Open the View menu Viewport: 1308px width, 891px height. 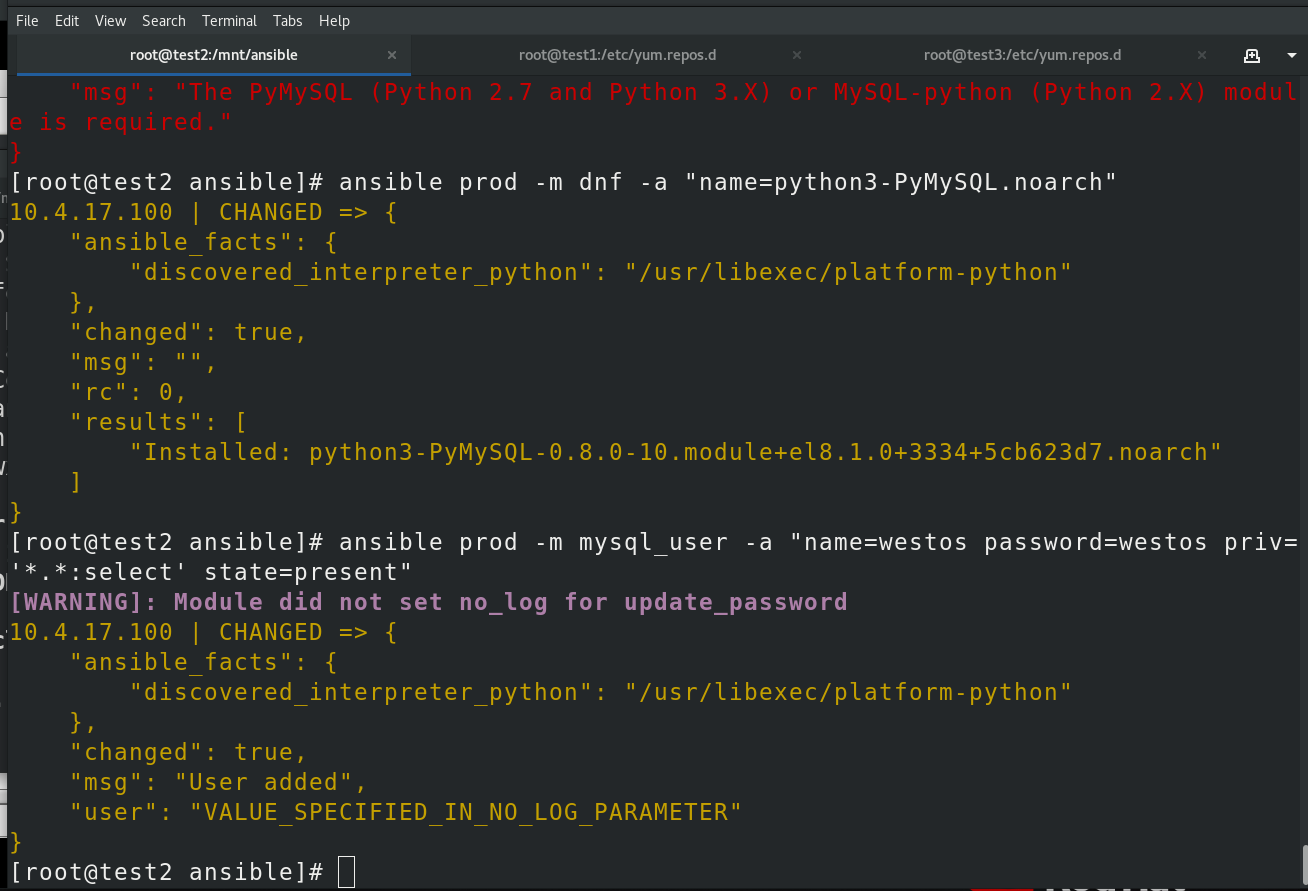point(111,20)
